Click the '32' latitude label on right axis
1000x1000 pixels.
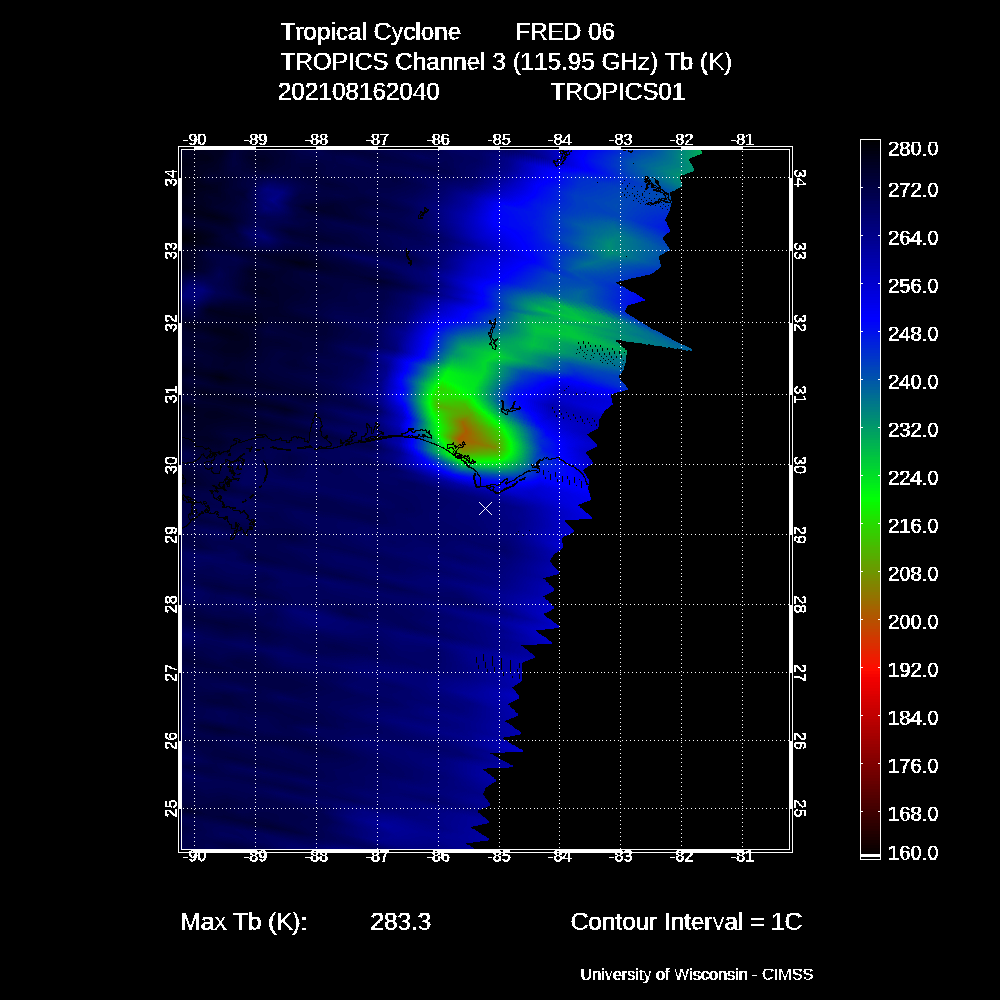tap(800, 323)
